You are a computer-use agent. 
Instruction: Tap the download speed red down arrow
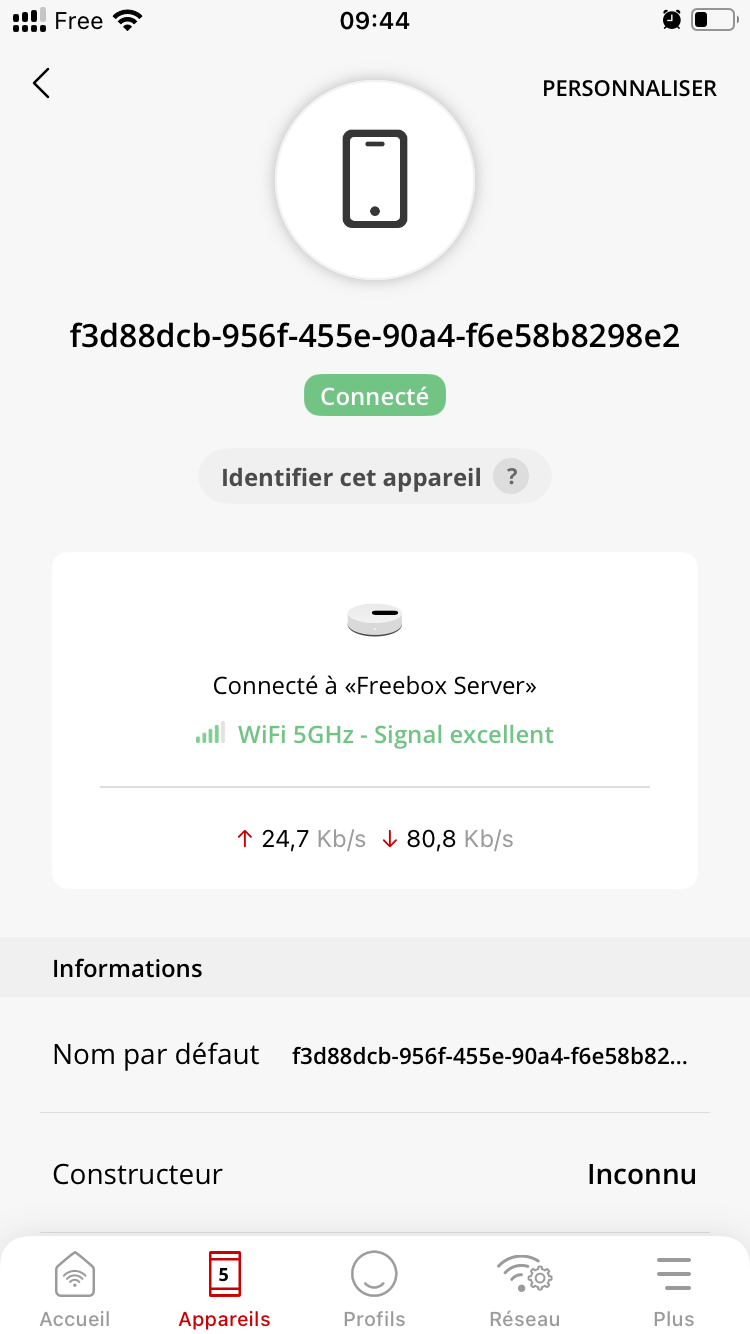click(x=390, y=839)
